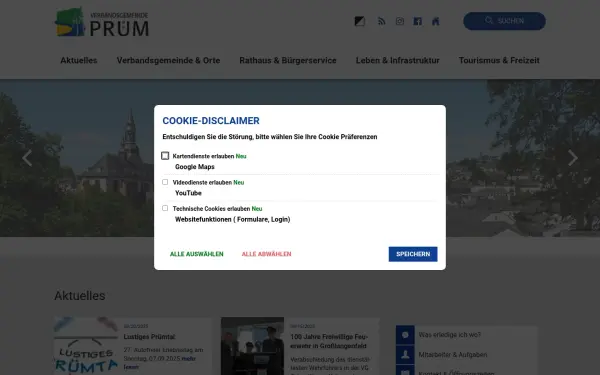600x375 pixels.
Task: Click the Verbandsgemeinde Prüm logo
Action: pyautogui.click(x=102, y=22)
